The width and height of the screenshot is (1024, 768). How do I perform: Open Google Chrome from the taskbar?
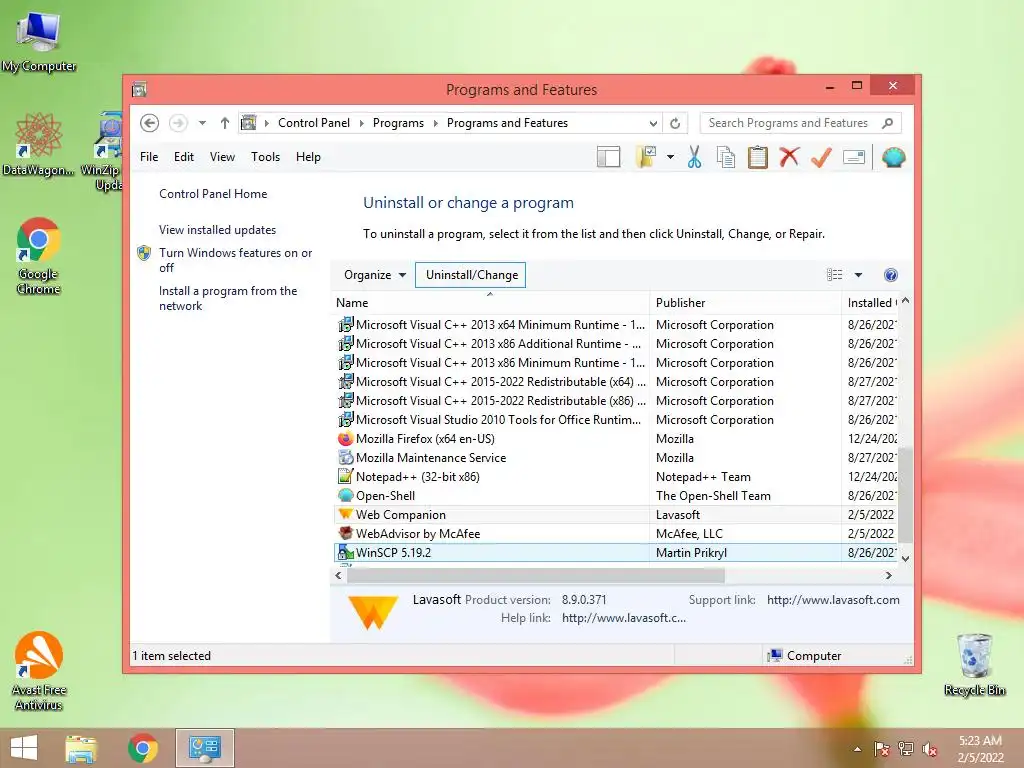[x=143, y=748]
